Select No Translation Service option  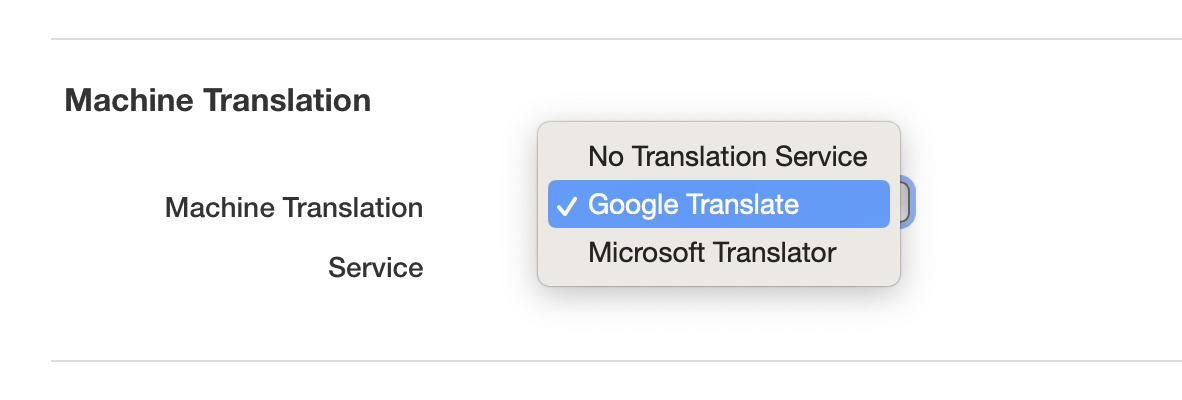727,156
